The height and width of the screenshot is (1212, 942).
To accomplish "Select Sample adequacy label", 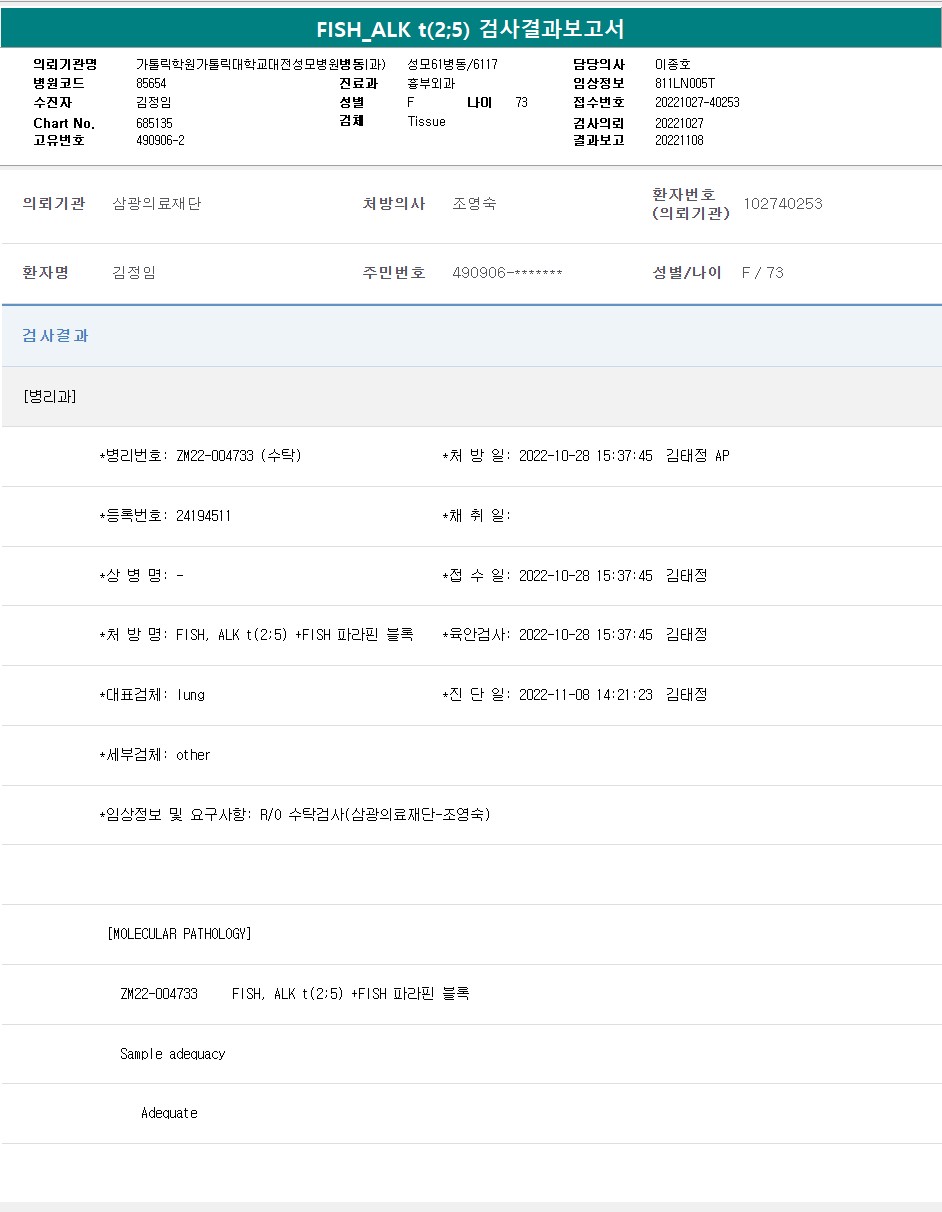I will tap(173, 1054).
